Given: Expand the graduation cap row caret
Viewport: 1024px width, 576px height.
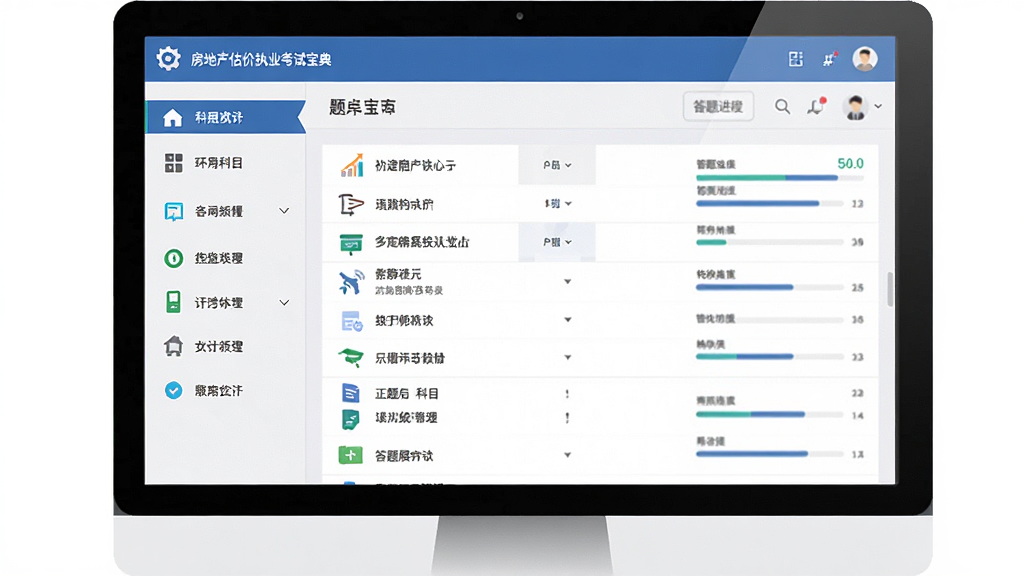Looking at the screenshot, I should pos(568,357).
